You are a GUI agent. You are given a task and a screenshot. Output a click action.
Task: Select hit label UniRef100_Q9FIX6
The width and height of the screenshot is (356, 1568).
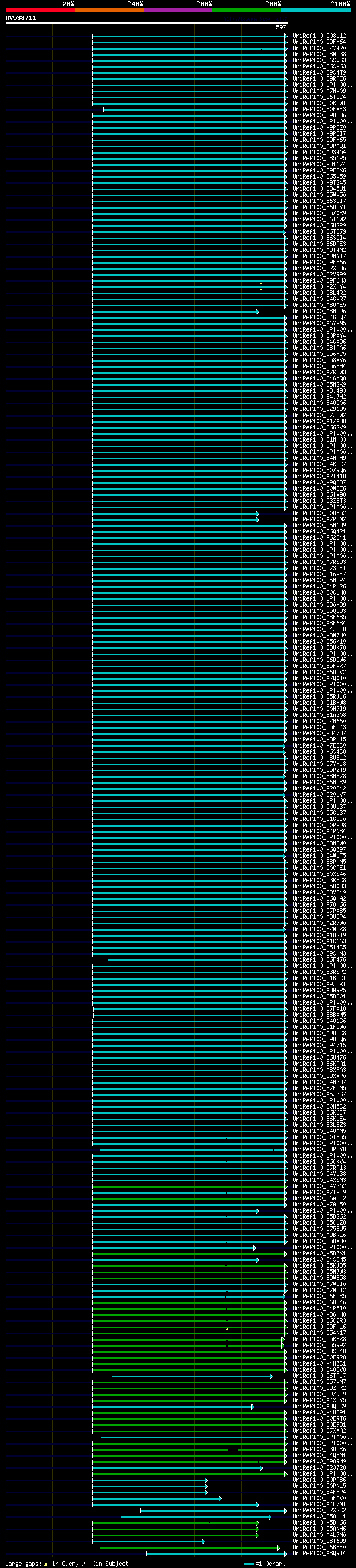click(319, 170)
